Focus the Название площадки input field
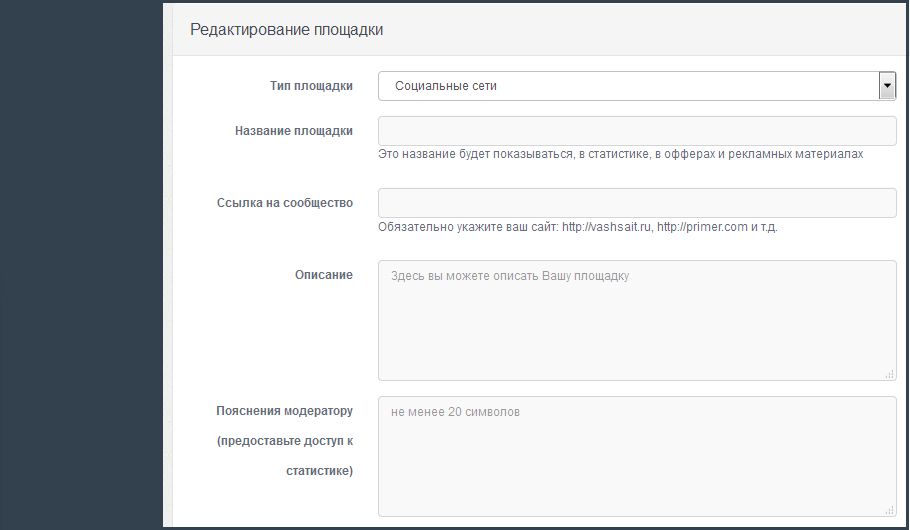The image size is (910, 530). (637, 131)
